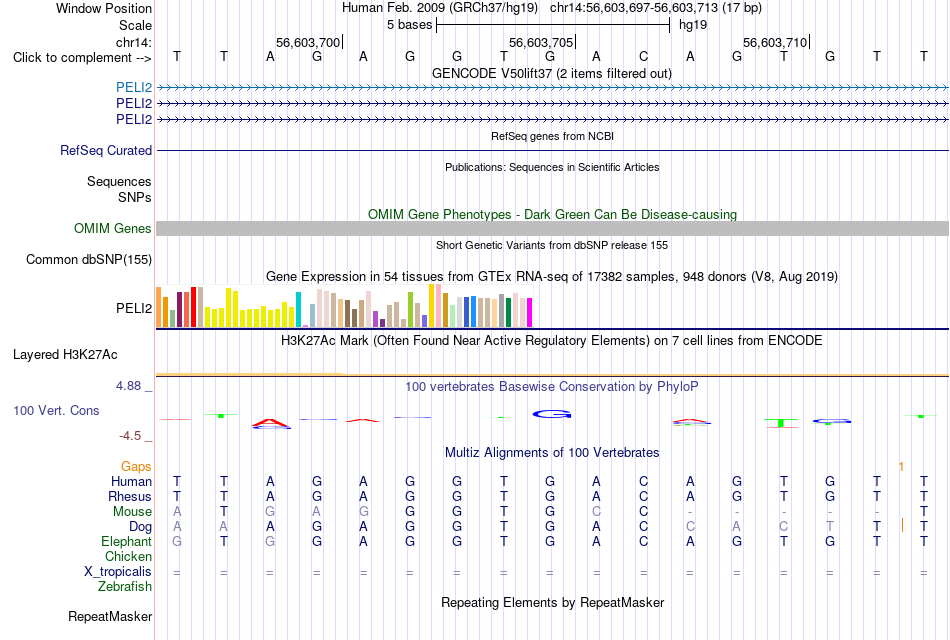
Task: Open the H3K27Ac Mark ENCODE track title
Action: [x=552, y=341]
